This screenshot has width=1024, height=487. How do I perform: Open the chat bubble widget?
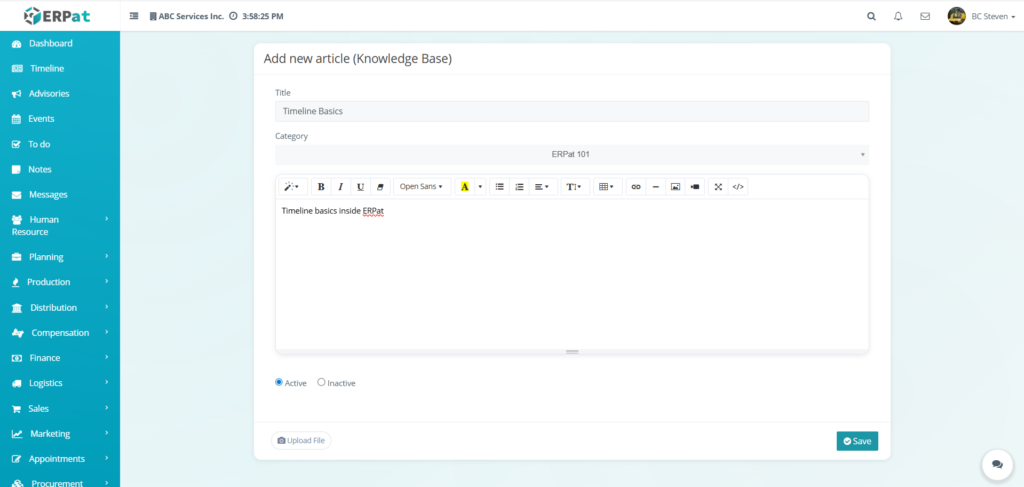pos(996,464)
